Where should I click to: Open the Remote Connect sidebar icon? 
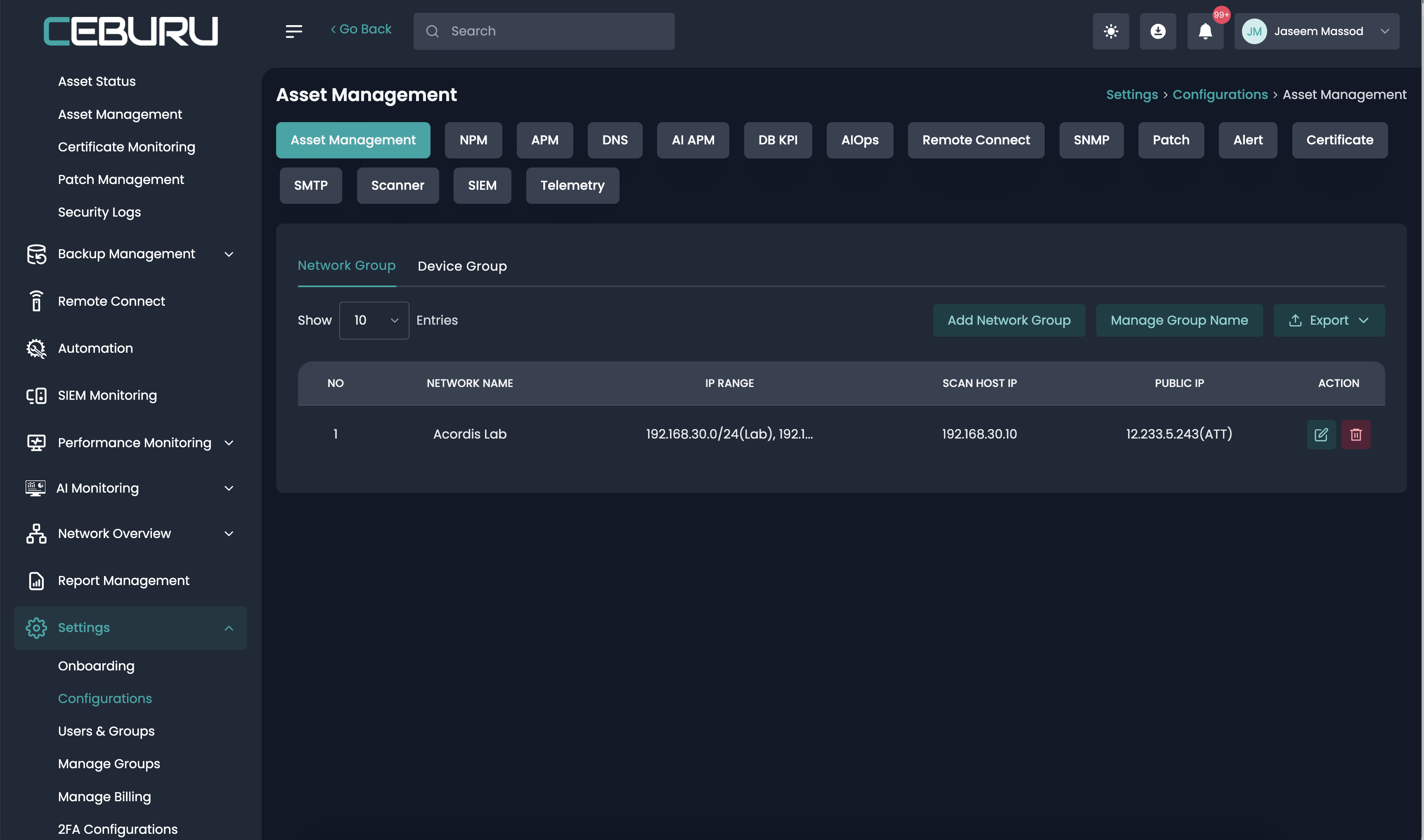tap(36, 301)
